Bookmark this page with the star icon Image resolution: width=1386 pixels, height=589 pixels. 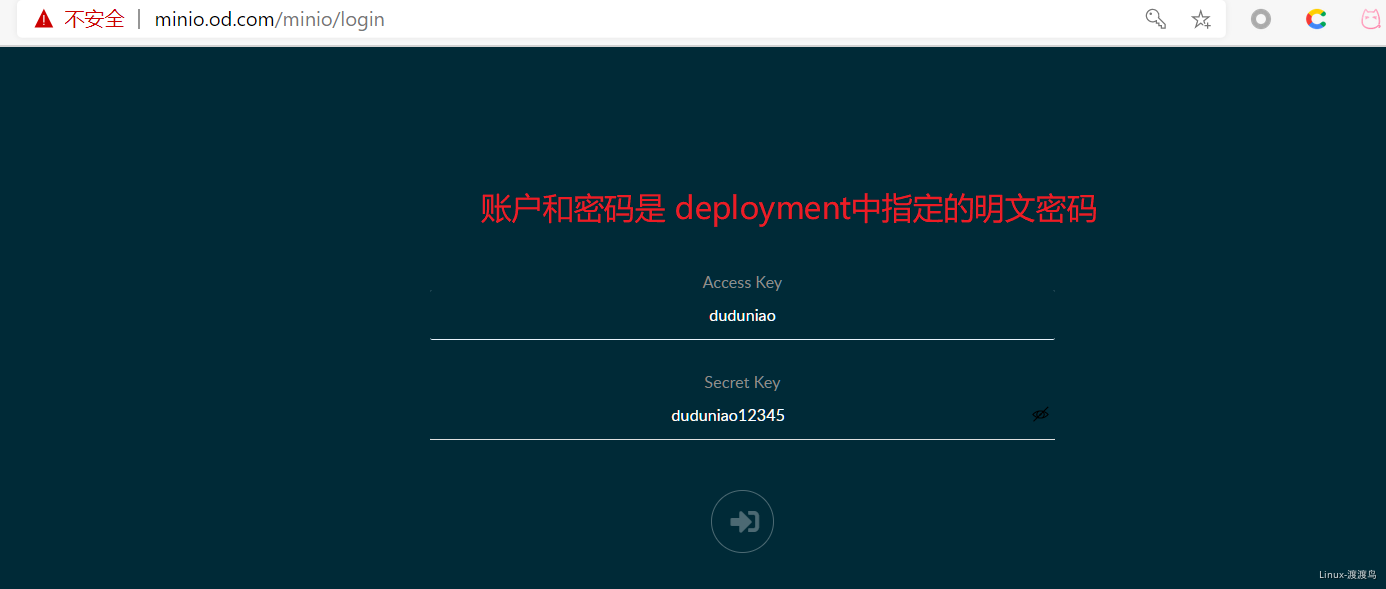(x=1201, y=19)
